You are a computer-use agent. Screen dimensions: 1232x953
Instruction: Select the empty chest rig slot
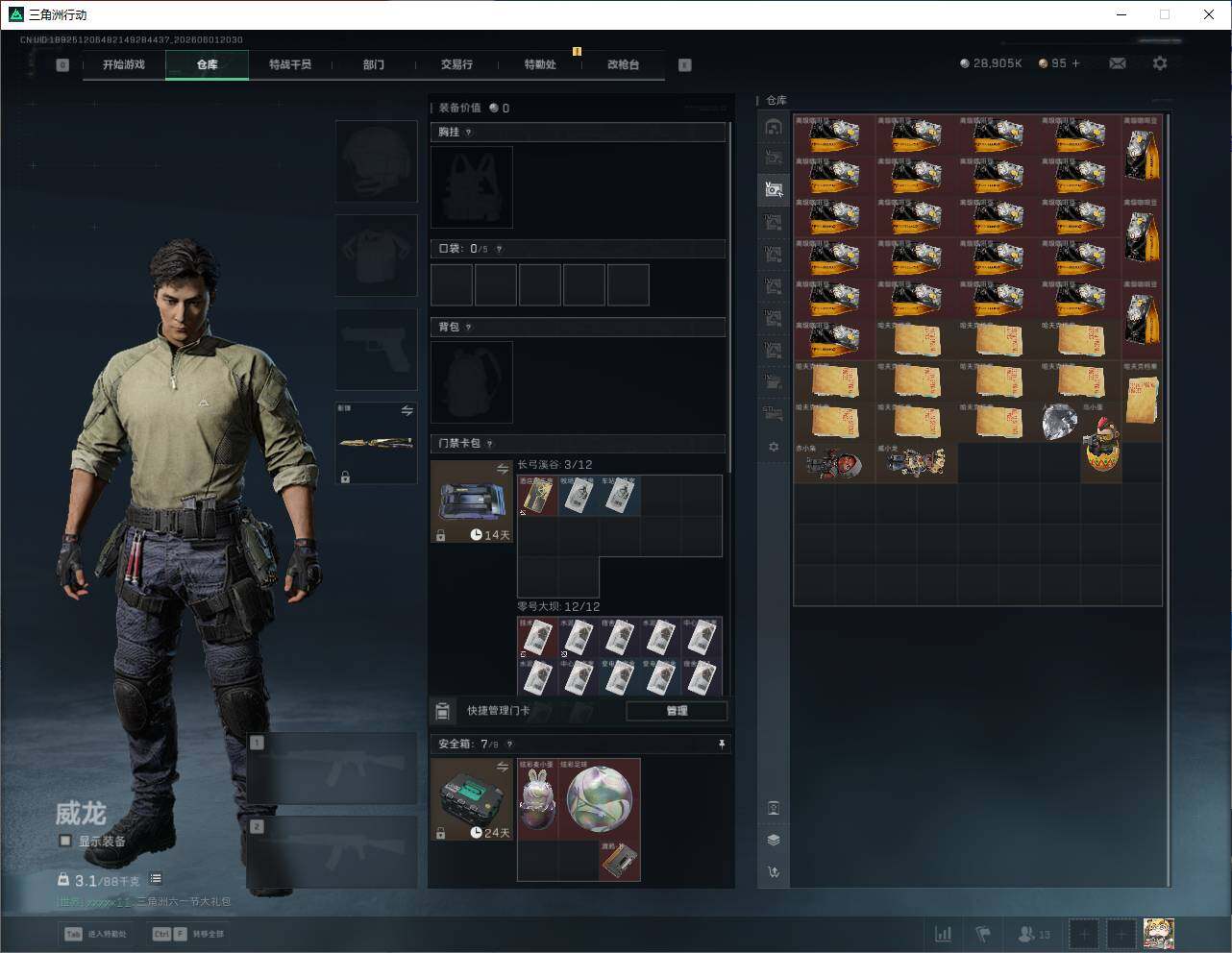(x=472, y=187)
